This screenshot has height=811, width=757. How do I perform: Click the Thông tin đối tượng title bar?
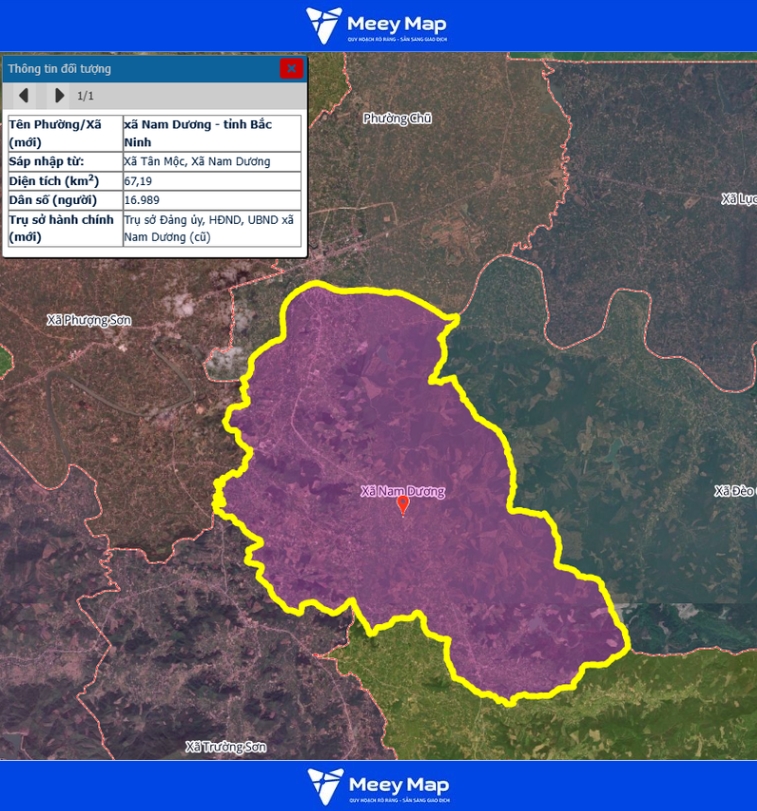[x=140, y=69]
